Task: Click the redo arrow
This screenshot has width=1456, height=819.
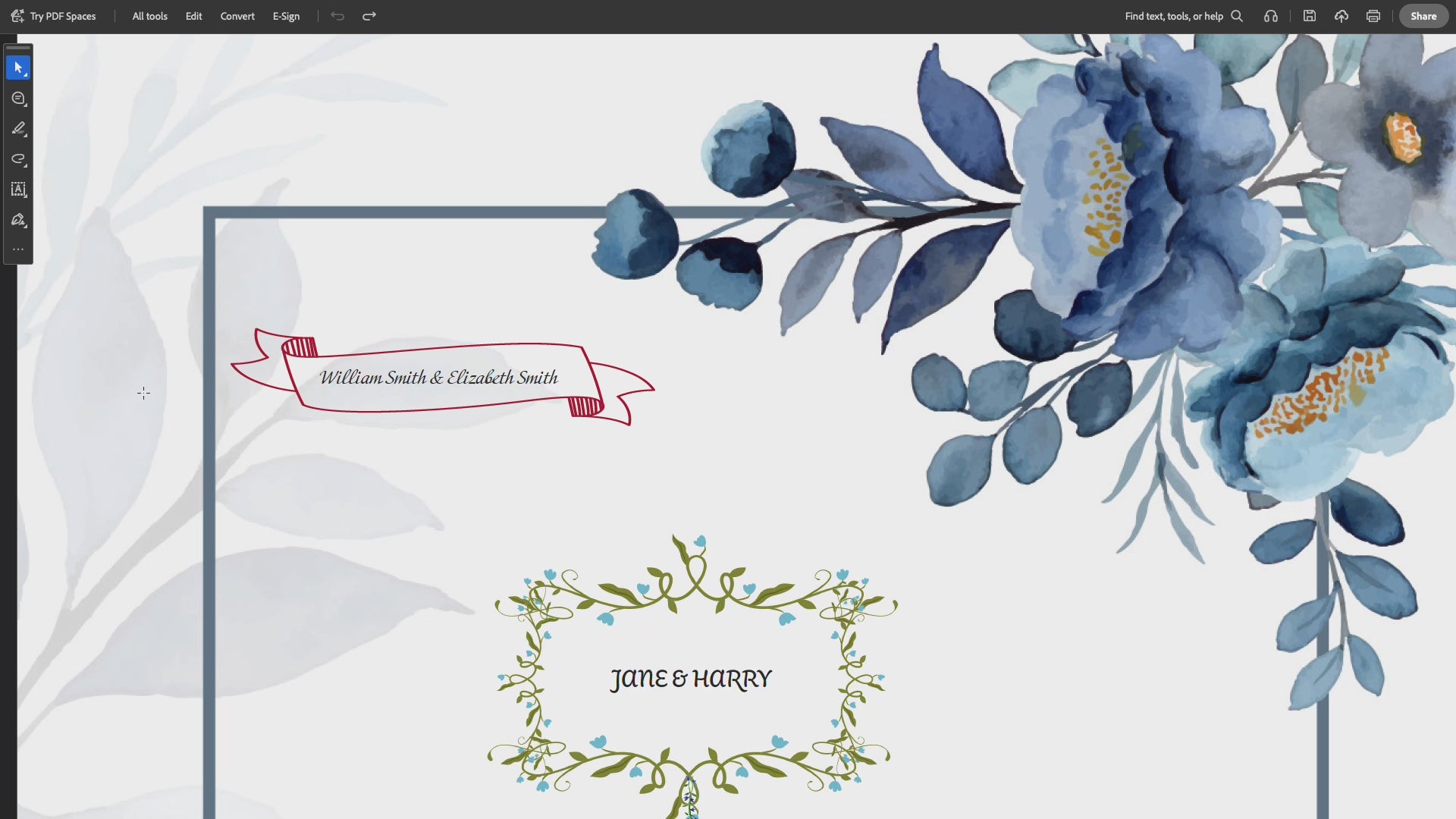Action: [x=369, y=16]
